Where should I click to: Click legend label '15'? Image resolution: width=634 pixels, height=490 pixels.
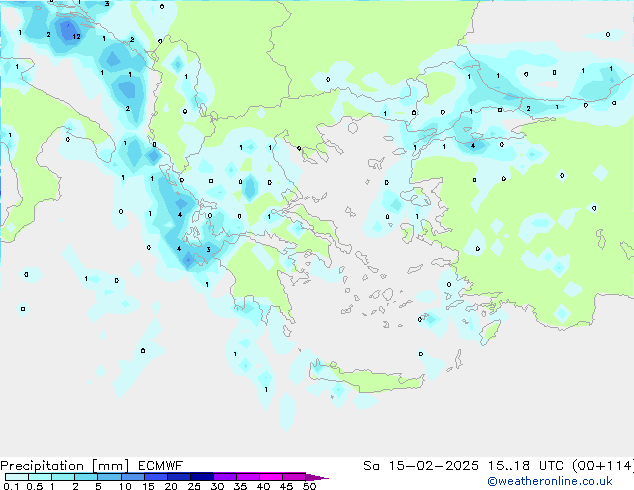(148, 486)
